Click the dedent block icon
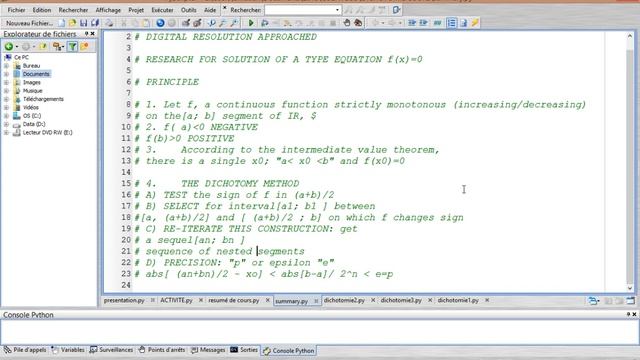 (x=423, y=23)
